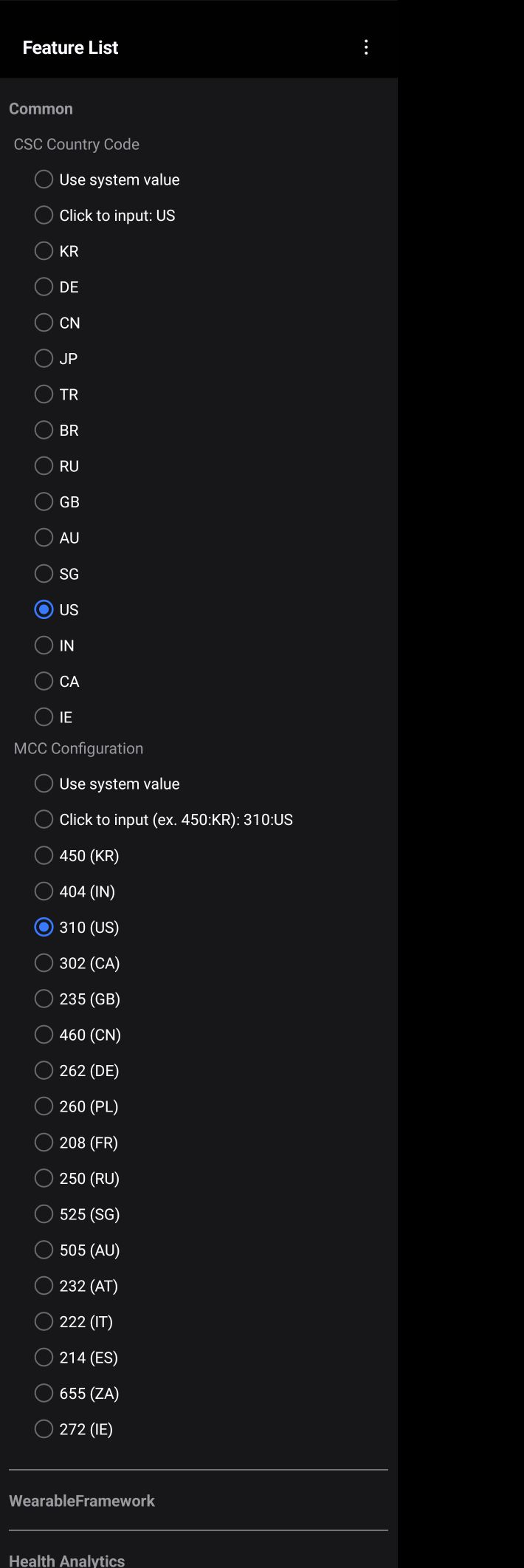The width and height of the screenshot is (524, 1568).
Task: Collapse the Common section header
Action: (x=41, y=109)
